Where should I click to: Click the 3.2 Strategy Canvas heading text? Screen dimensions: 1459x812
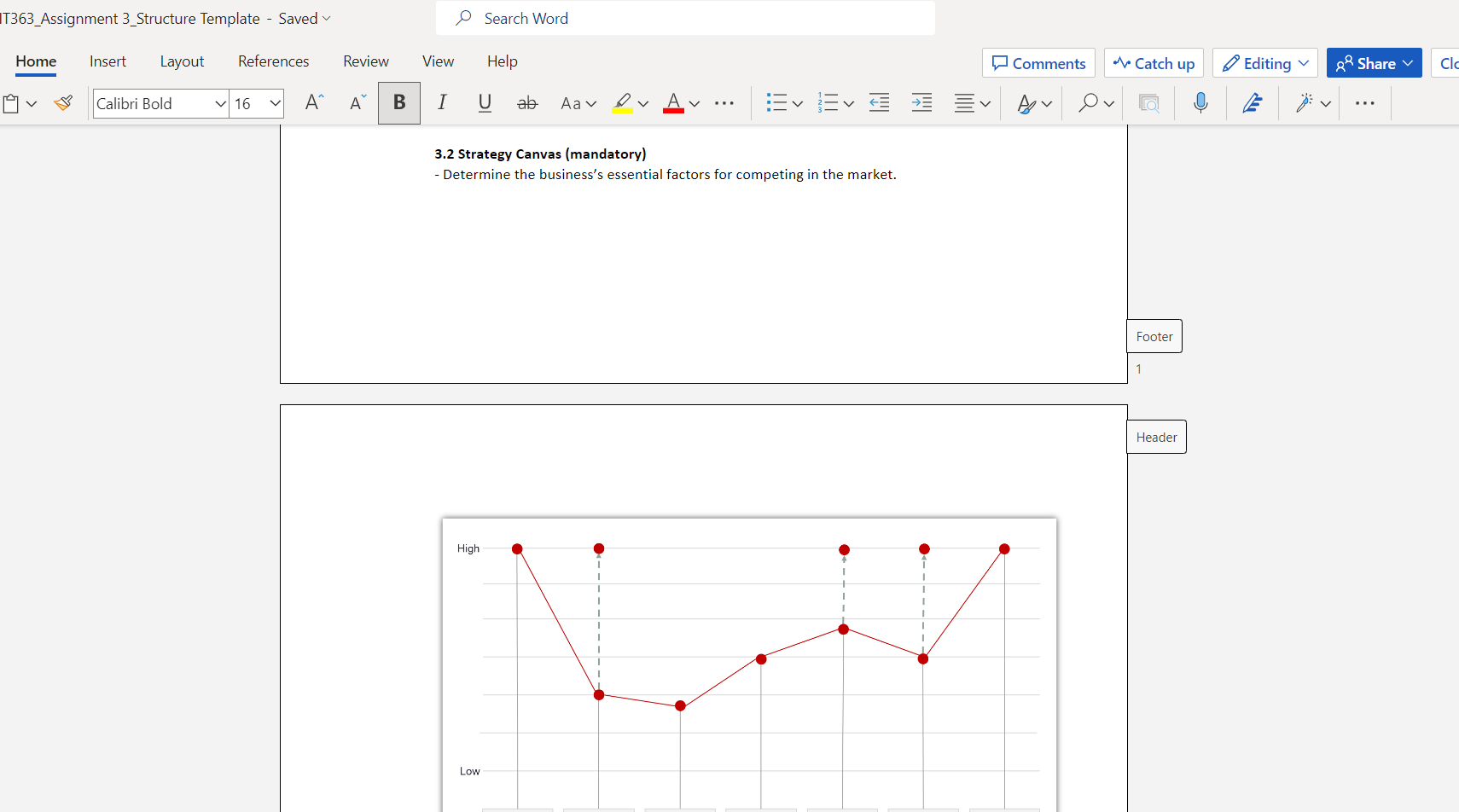pyautogui.click(x=540, y=154)
